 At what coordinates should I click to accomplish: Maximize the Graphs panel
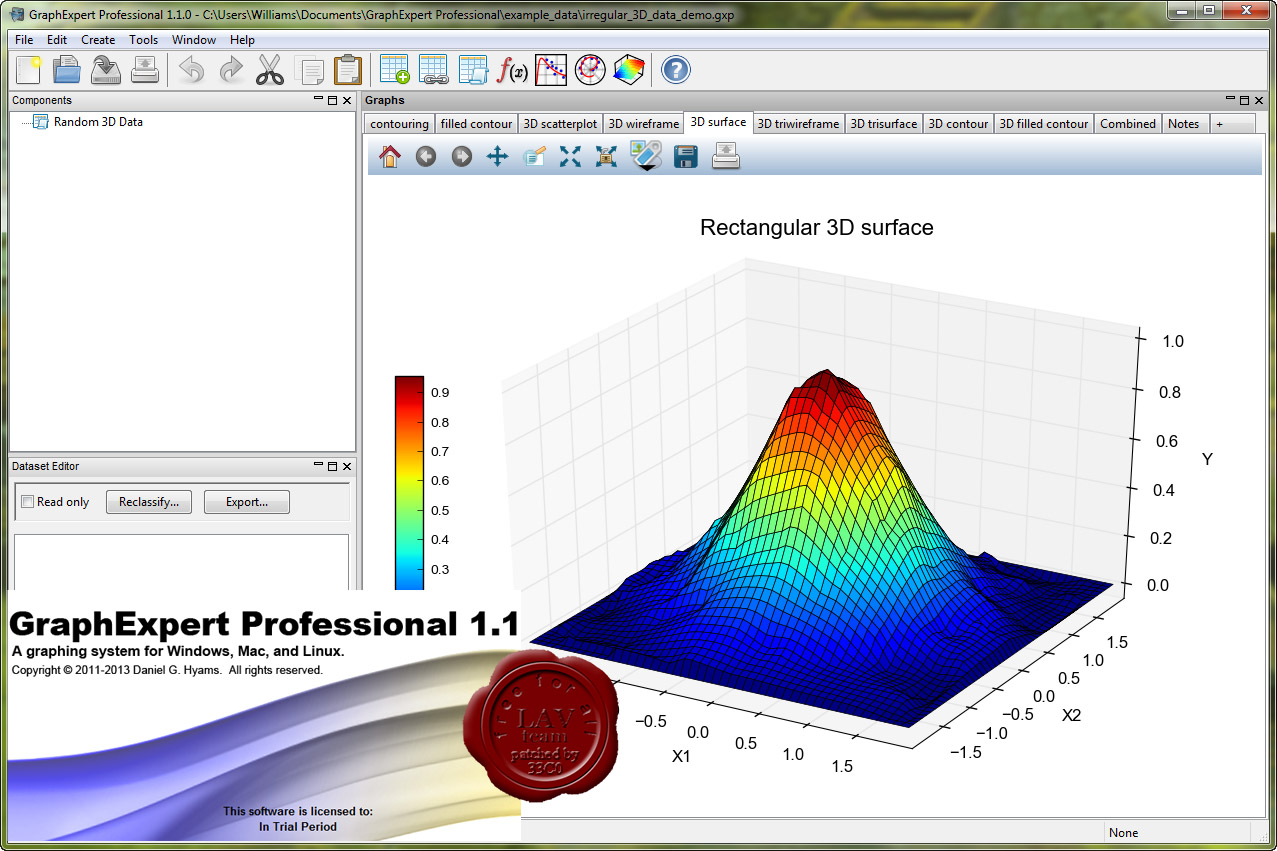1244,100
